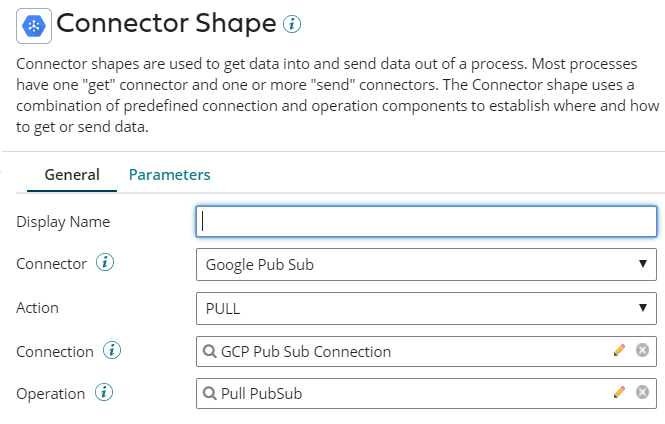Screen dimensions: 665x424
Task: Show help for the Connector field
Action: point(105,264)
